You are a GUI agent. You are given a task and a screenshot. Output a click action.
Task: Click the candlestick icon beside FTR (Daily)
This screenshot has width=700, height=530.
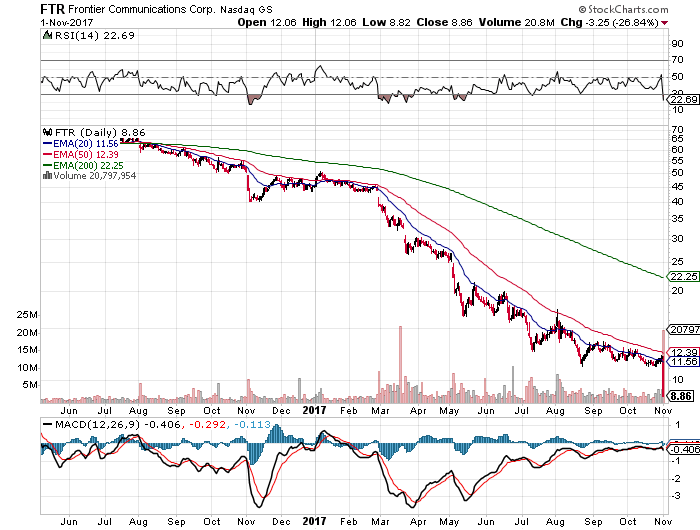tap(47, 132)
